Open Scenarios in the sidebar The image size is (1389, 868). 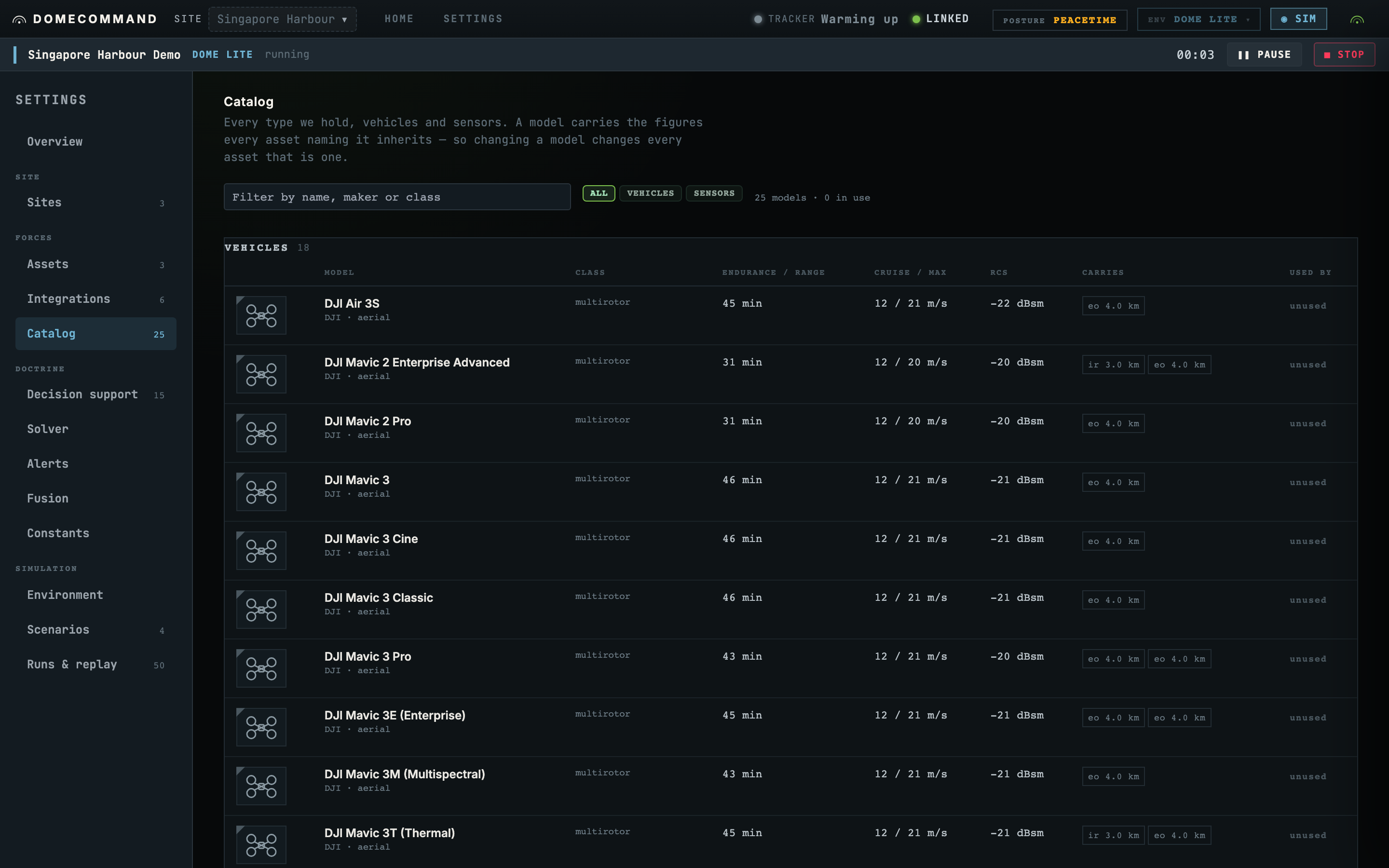[x=96, y=630]
